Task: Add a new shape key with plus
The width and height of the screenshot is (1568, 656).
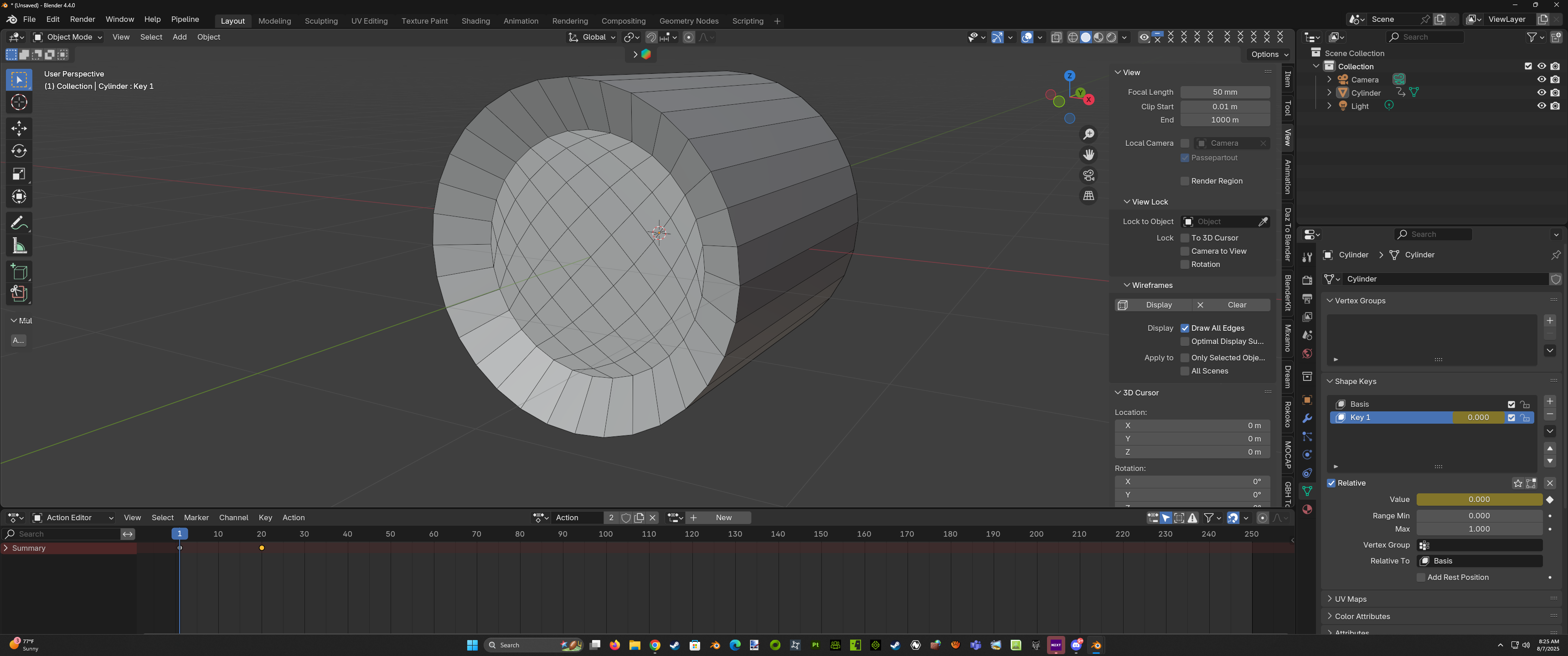Action: 1550,401
